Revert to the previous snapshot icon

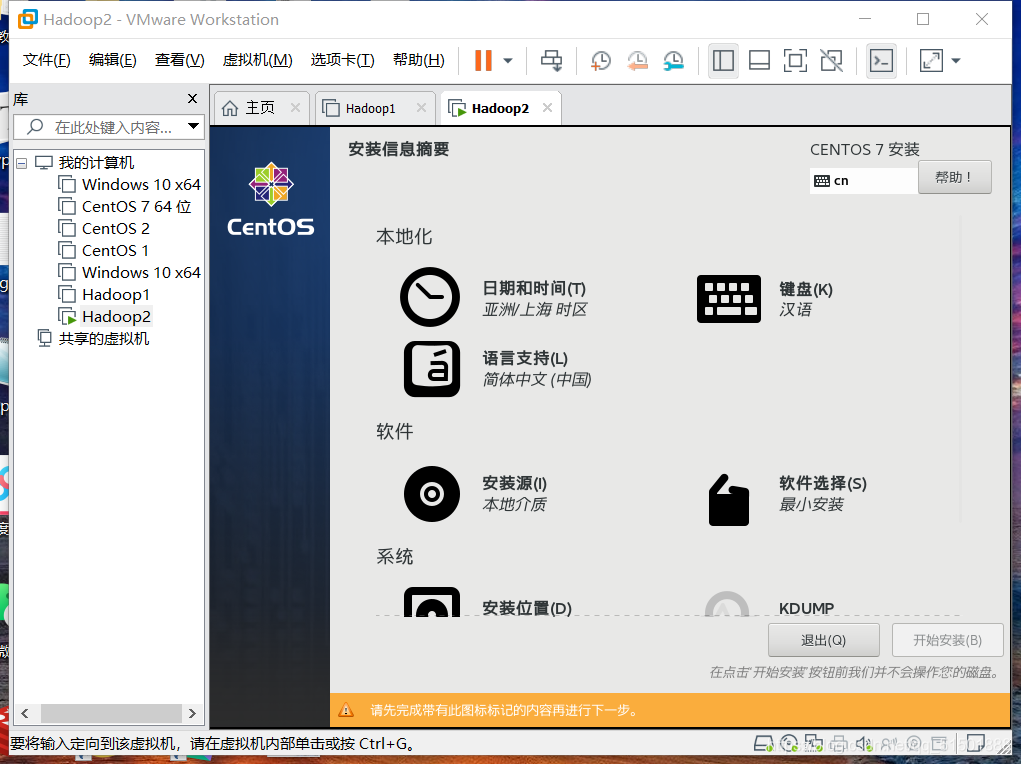pos(637,61)
